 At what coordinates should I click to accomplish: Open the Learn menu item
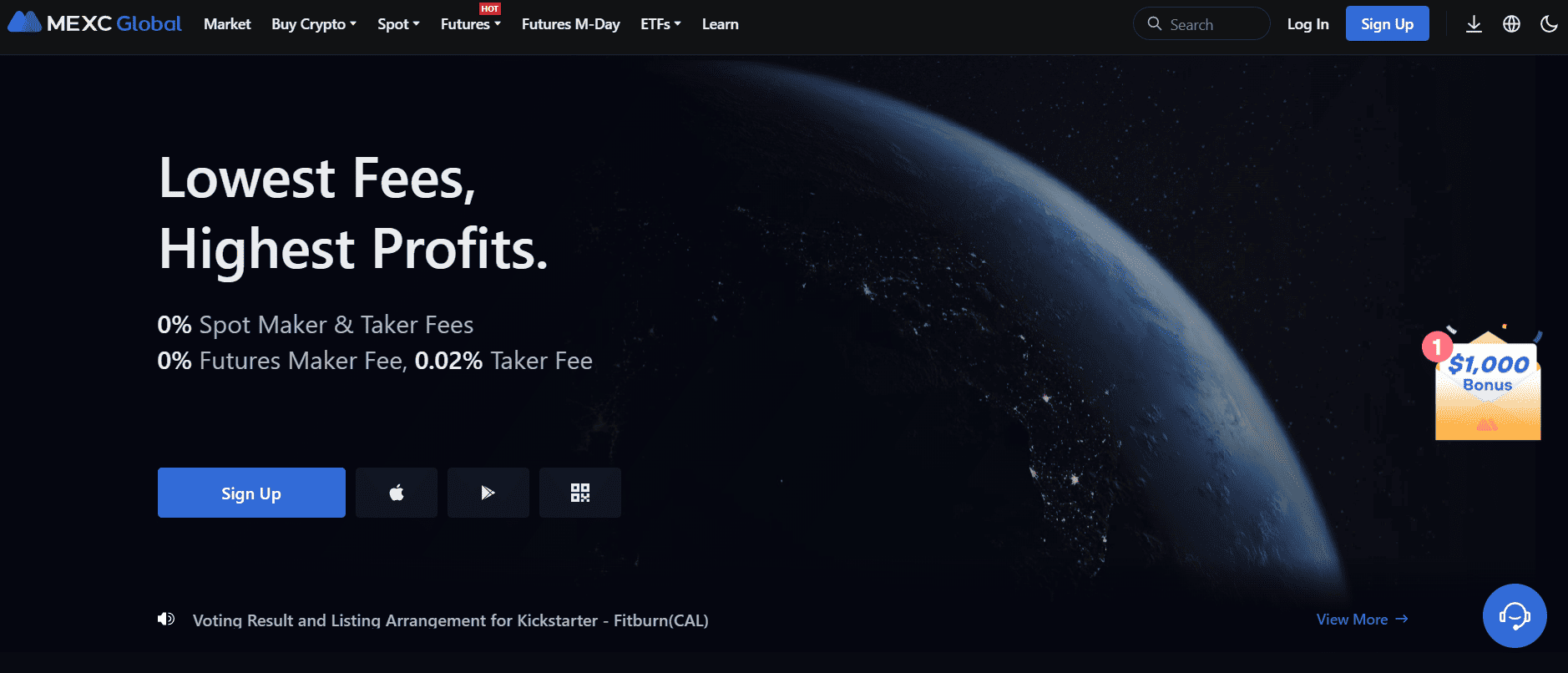pos(721,24)
